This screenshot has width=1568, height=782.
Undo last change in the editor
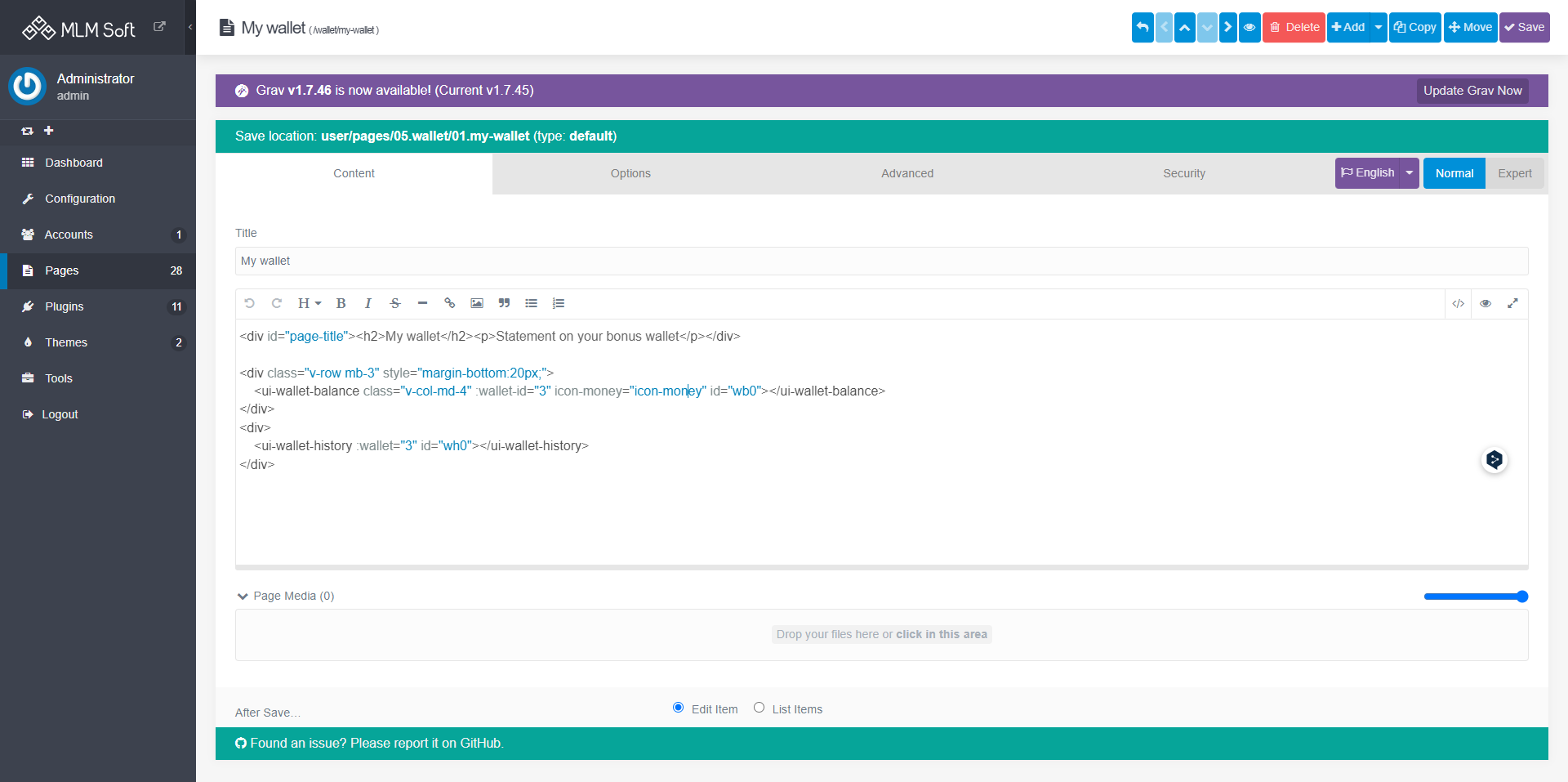coord(249,303)
